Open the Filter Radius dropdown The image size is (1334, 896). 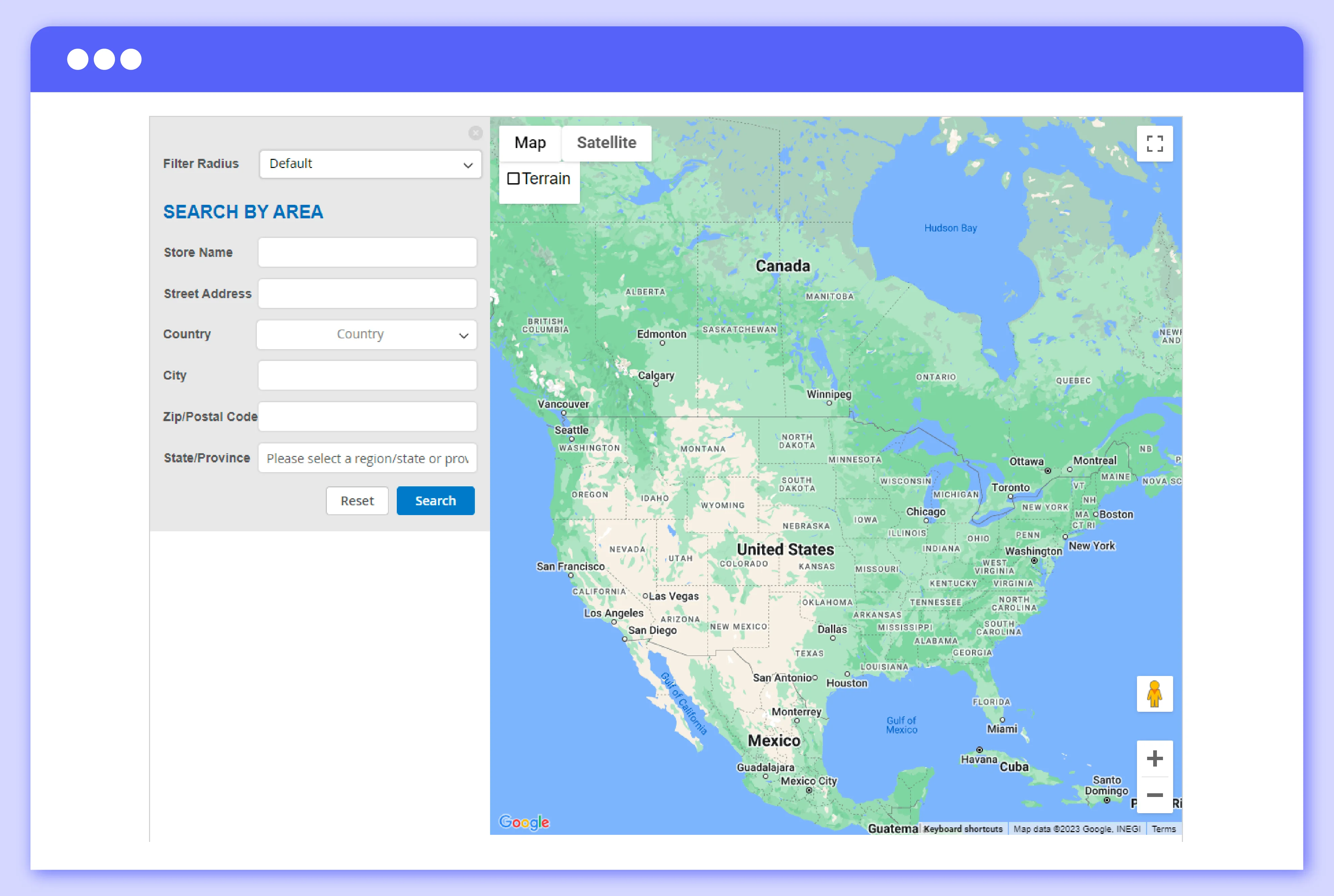370,164
